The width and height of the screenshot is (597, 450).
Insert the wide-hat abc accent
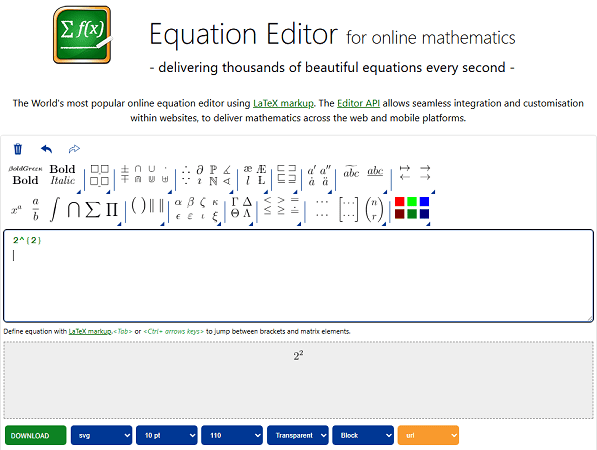tap(351, 172)
